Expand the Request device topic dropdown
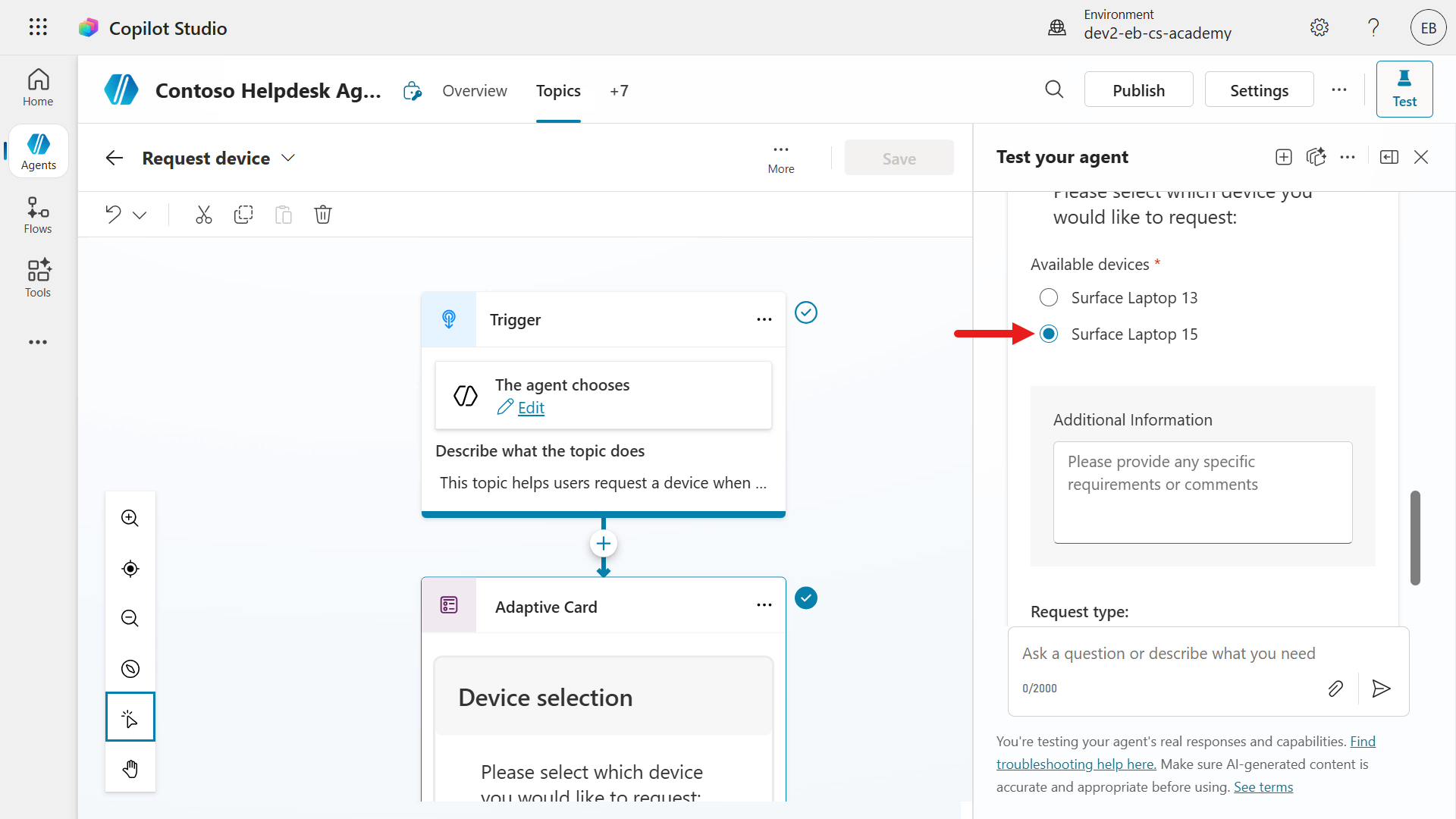1456x819 pixels. [288, 158]
